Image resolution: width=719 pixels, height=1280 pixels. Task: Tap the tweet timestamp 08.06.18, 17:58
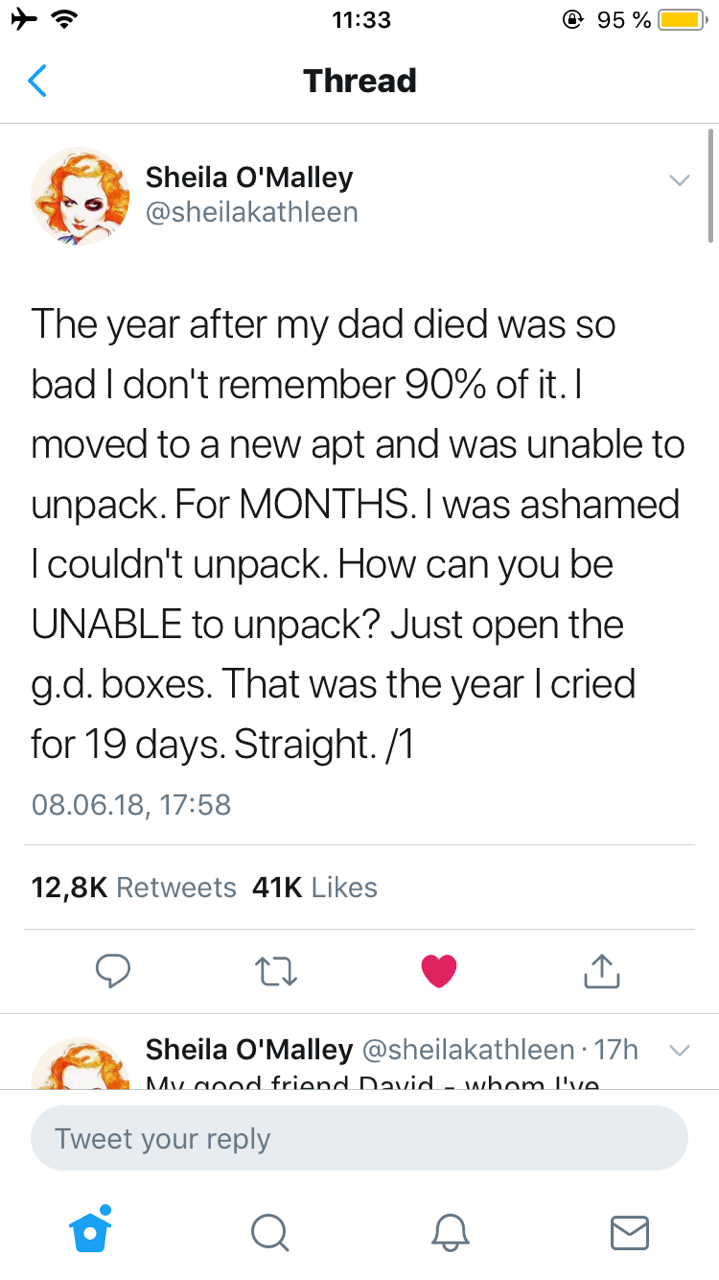[131, 803]
